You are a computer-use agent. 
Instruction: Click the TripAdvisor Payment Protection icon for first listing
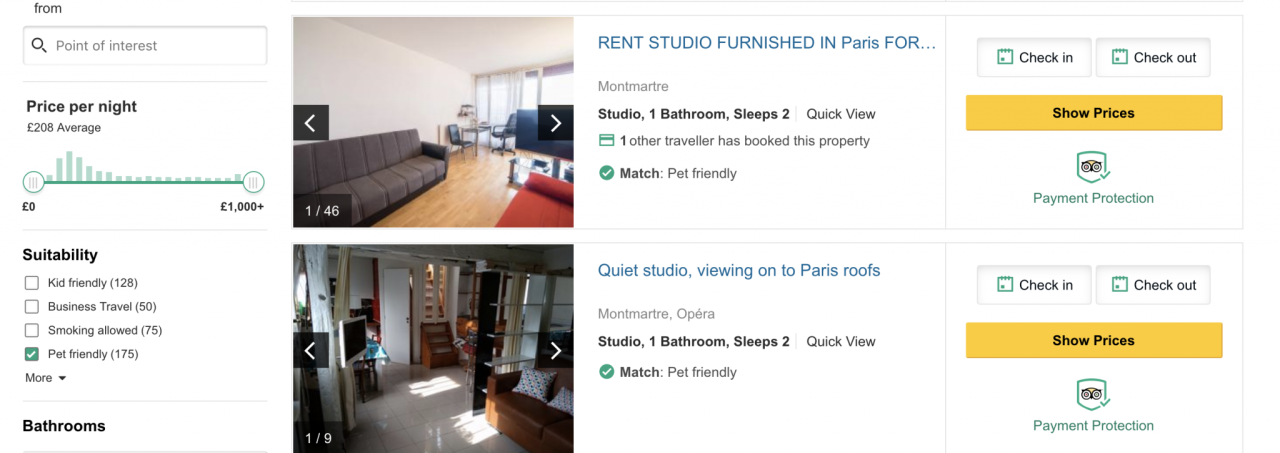[x=1093, y=167]
